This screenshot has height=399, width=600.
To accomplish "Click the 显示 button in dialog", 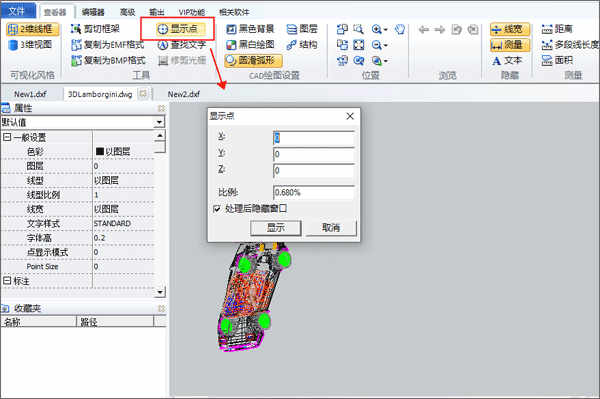I will pos(276,228).
